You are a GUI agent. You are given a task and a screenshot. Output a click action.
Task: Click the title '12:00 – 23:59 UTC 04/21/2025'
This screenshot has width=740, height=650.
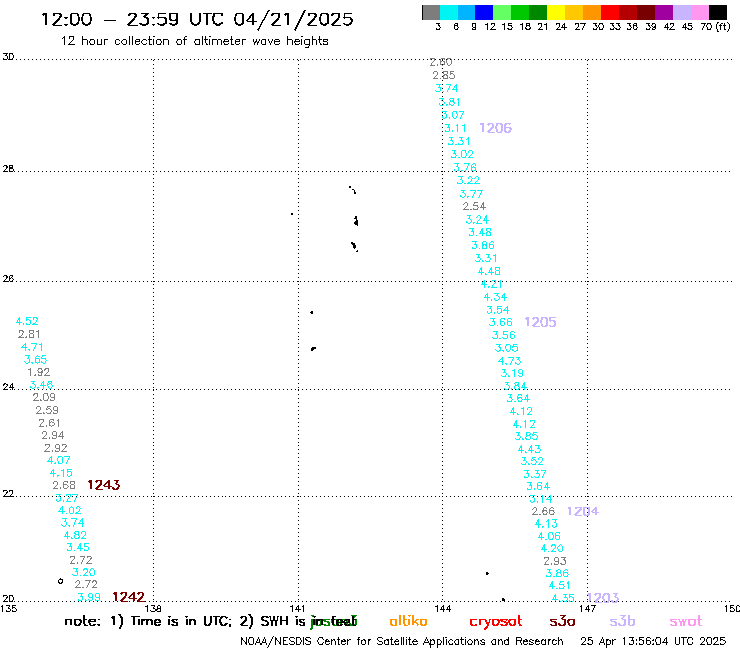pyautogui.click(x=197, y=19)
